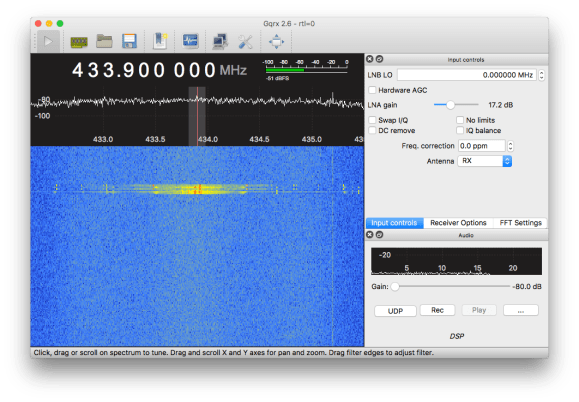Screen dimensions: 579x402
Task: Switch to the Input controls tab
Action: coord(394,223)
